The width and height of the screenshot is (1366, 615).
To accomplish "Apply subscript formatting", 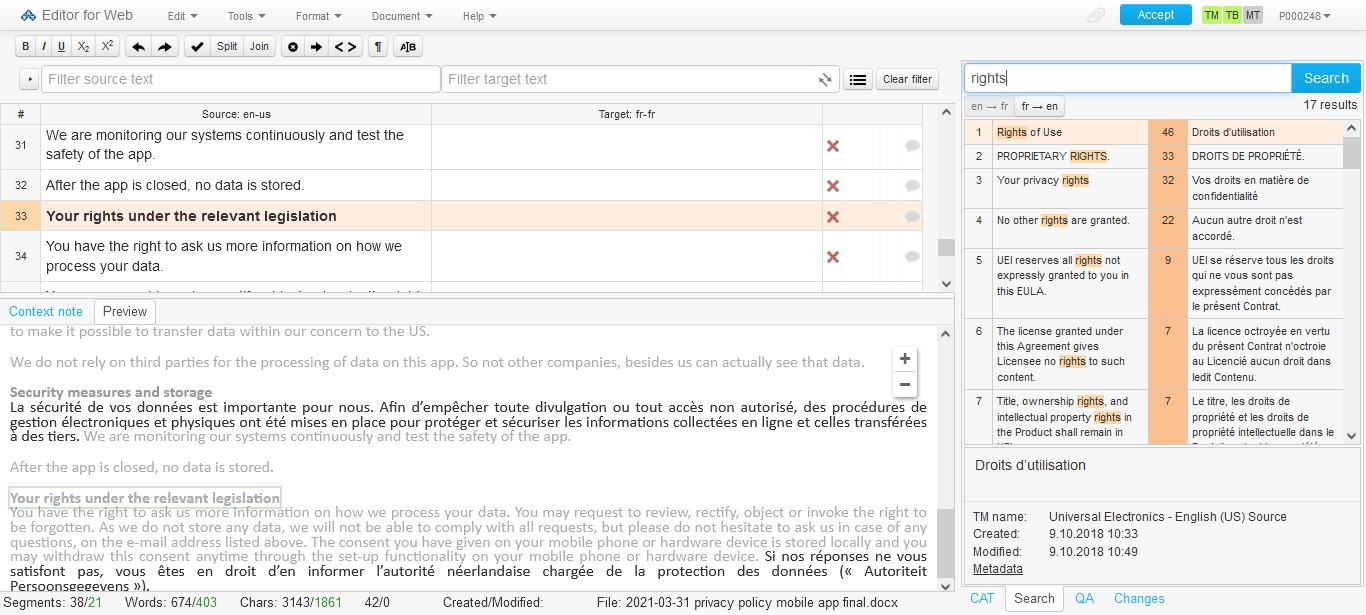I will [x=82, y=46].
